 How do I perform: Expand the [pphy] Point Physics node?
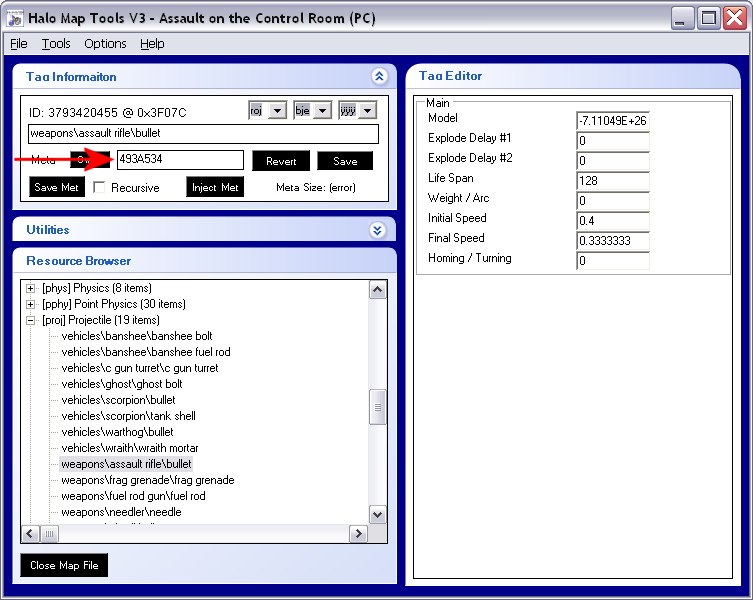[x=30, y=304]
